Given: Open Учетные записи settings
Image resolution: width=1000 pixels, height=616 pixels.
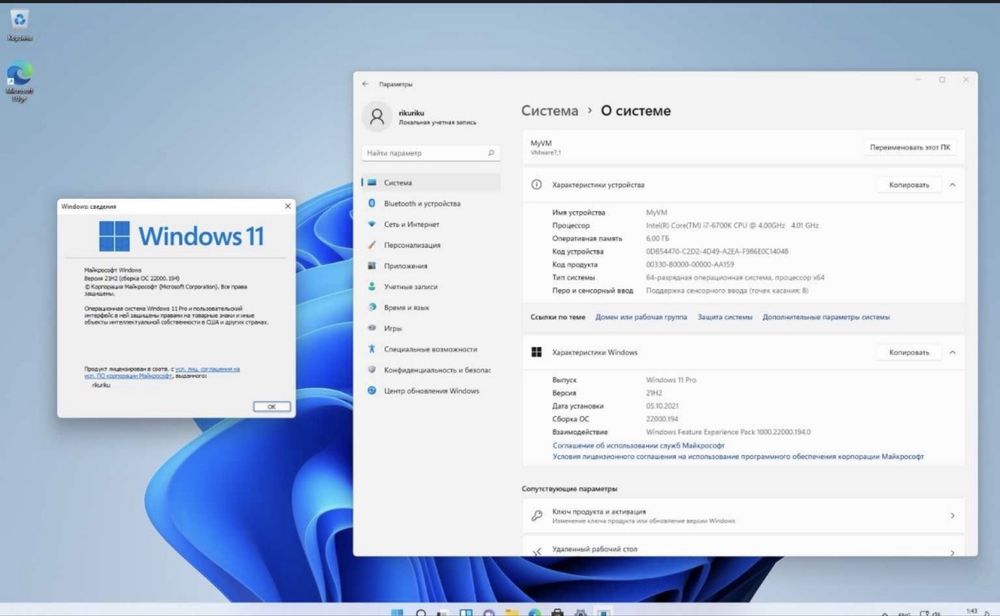Looking at the screenshot, I should point(431,286).
